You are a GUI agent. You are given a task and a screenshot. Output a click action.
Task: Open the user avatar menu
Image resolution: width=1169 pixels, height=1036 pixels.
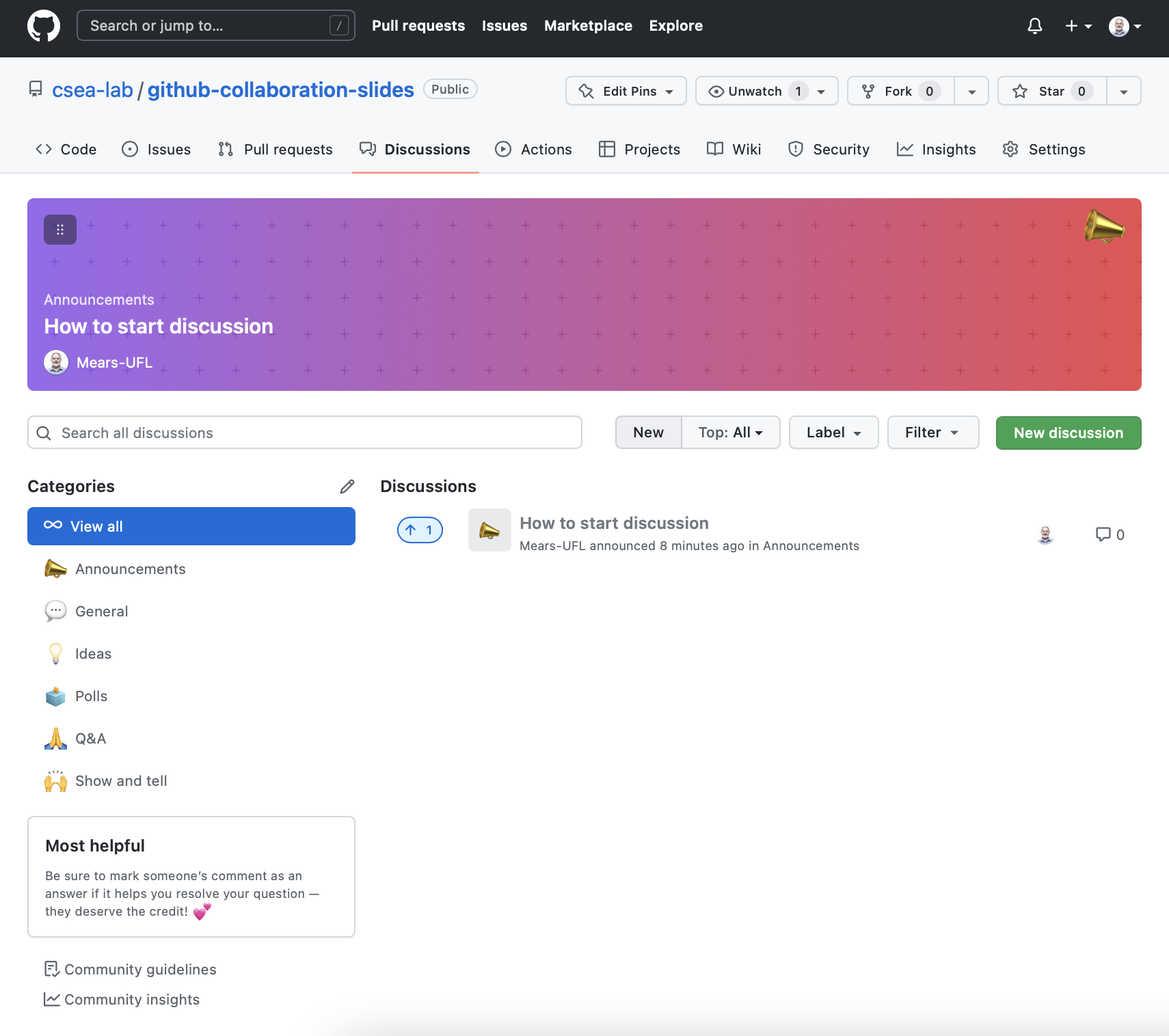(x=1125, y=26)
